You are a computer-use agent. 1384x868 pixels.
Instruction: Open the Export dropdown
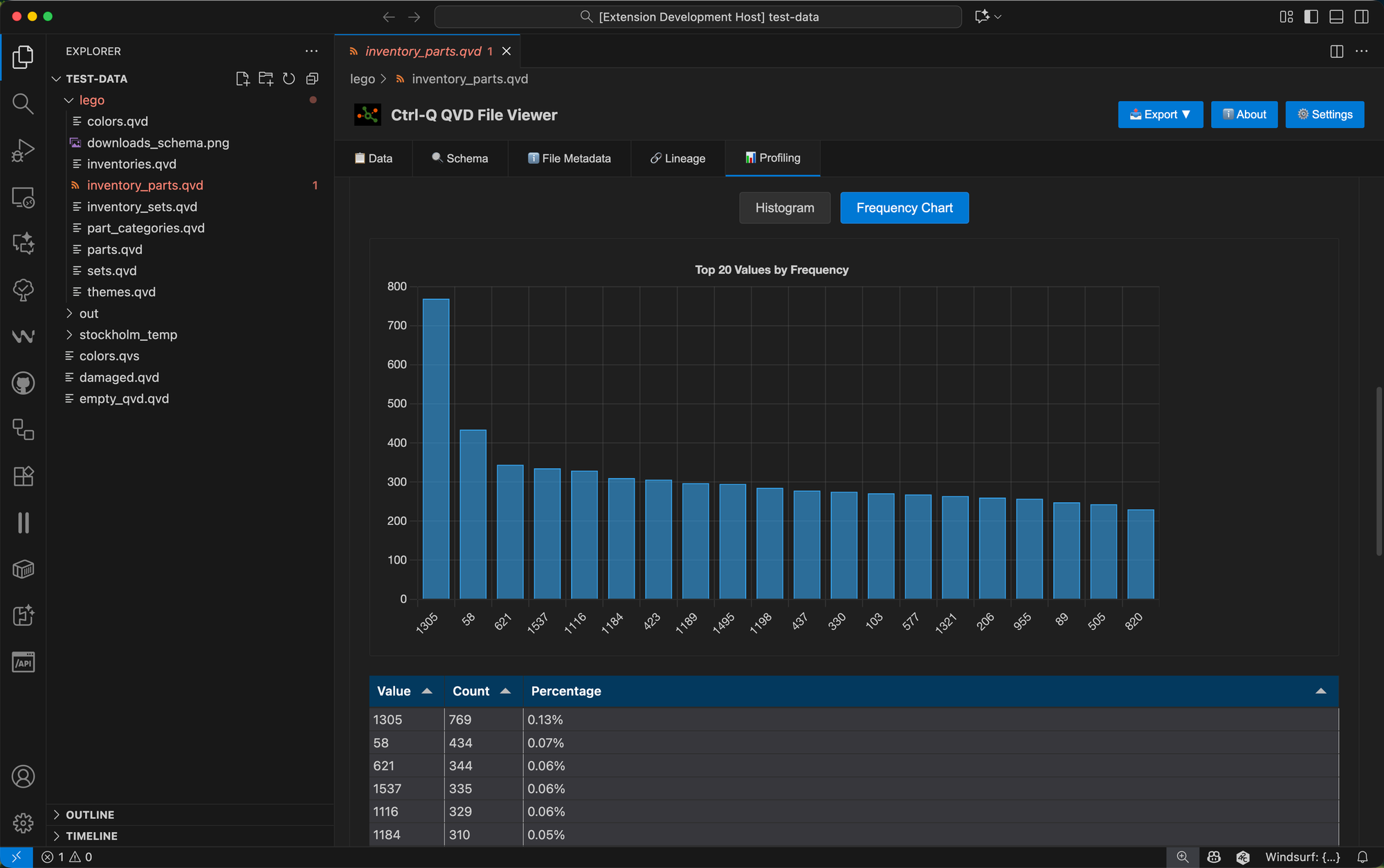click(1160, 114)
